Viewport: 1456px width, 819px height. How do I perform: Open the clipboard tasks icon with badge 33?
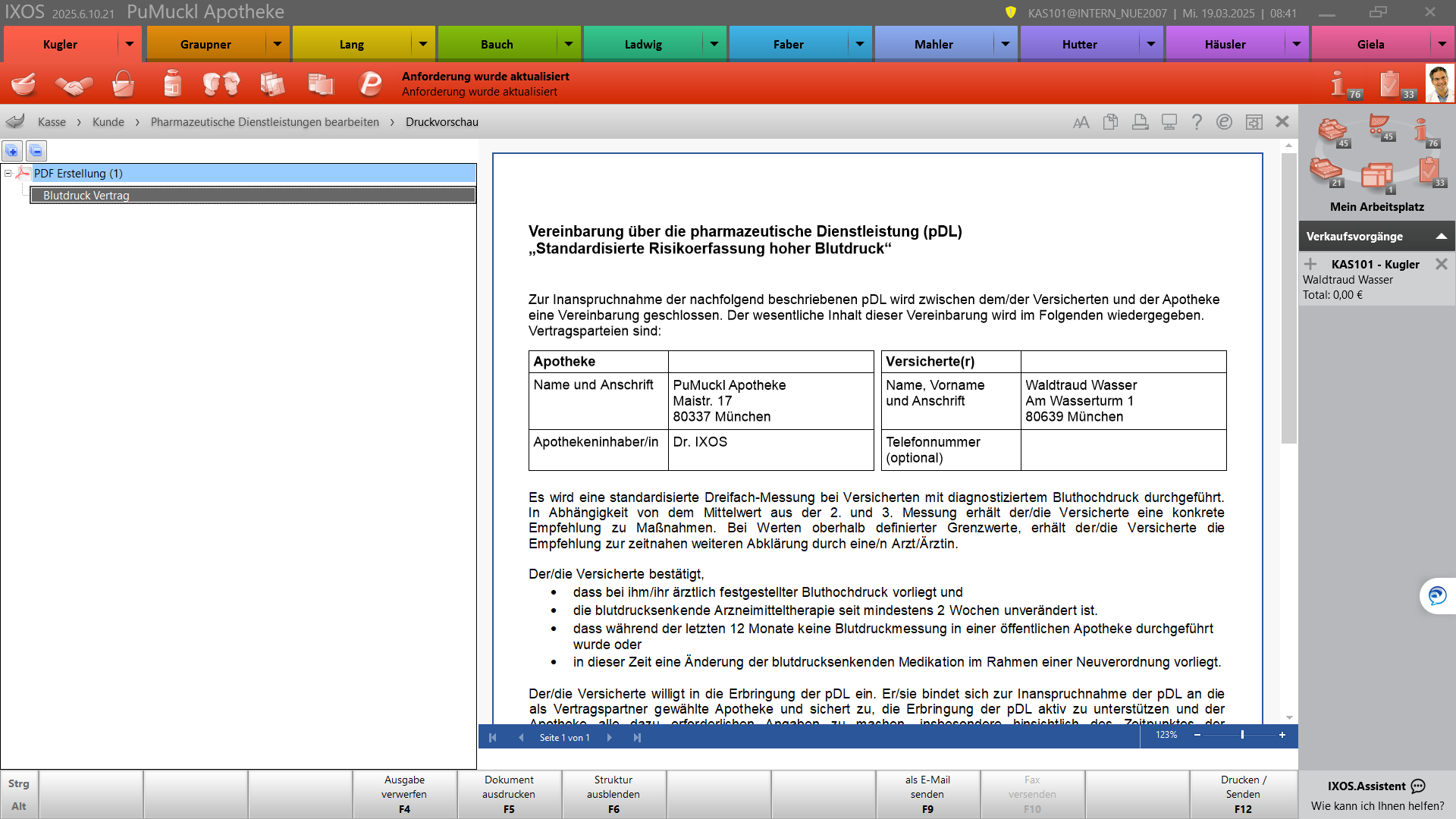click(1396, 84)
